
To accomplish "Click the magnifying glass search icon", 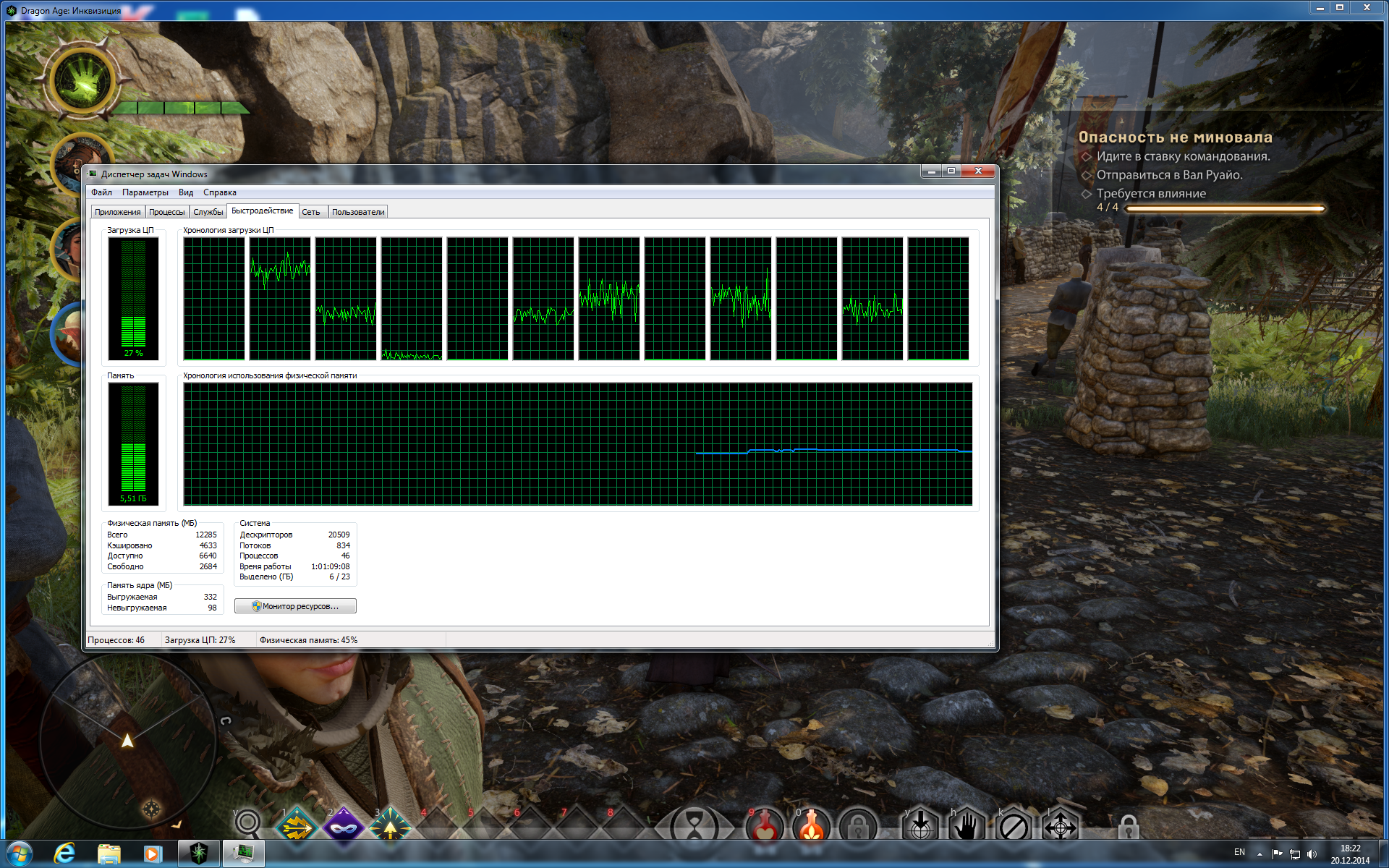I will click(x=247, y=823).
